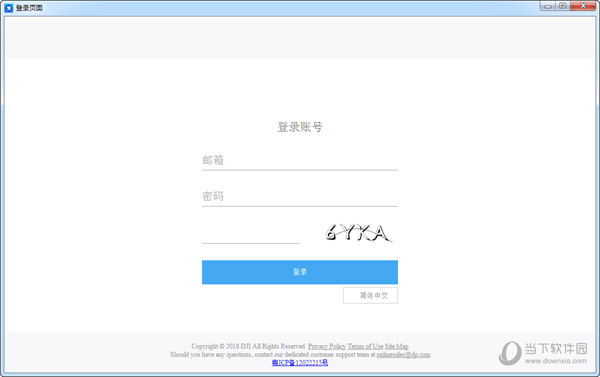Focus the password (密码) field
Screen dimensions: 600x377
(x=300, y=197)
